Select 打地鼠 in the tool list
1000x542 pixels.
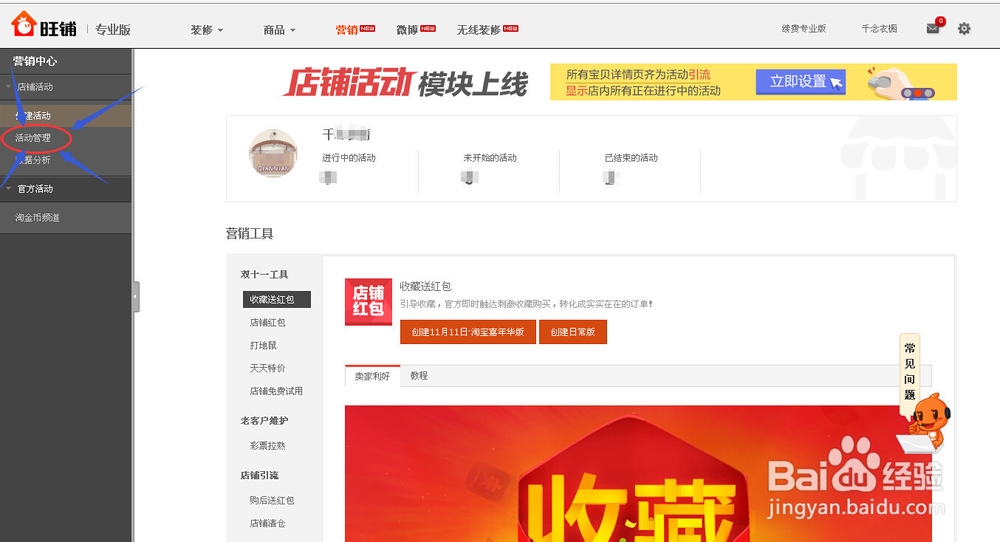pos(263,346)
